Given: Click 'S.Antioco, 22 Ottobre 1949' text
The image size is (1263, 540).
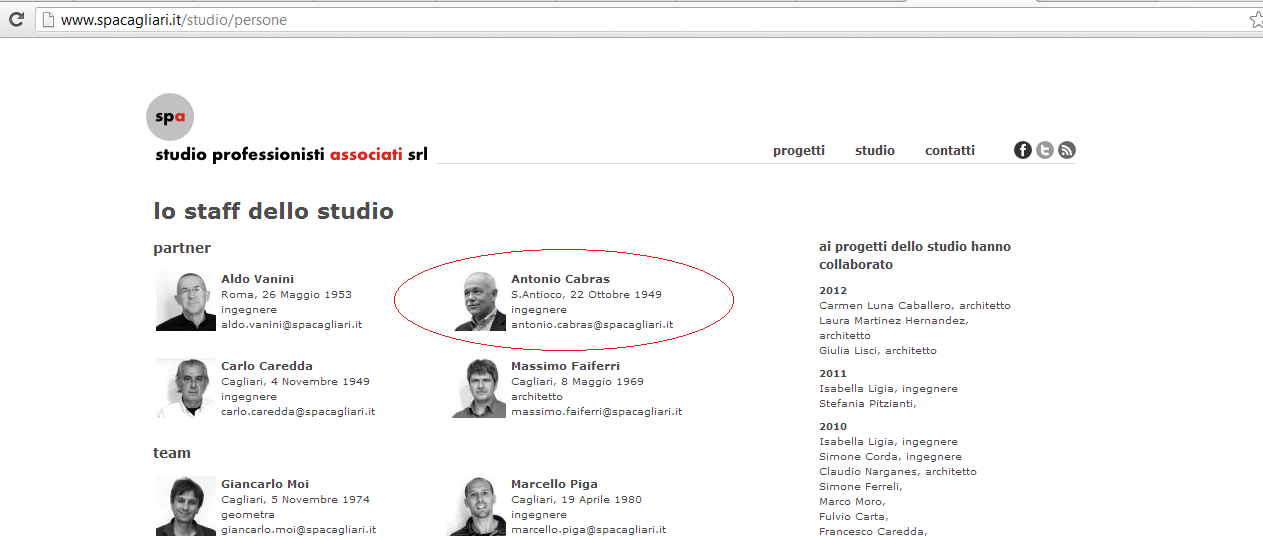Looking at the screenshot, I should tap(586, 295).
